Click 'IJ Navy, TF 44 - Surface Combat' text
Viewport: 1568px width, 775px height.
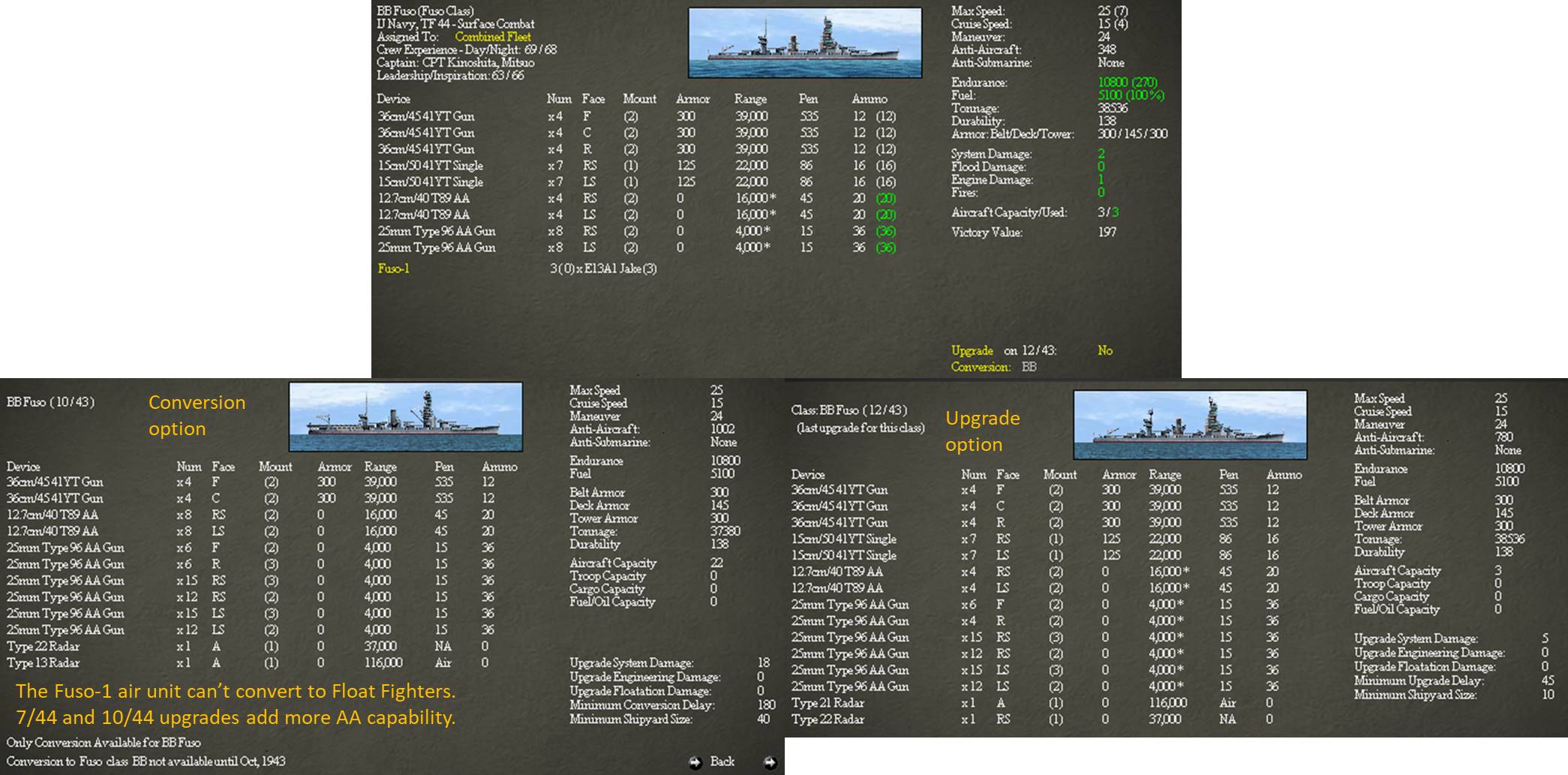pyautogui.click(x=455, y=24)
